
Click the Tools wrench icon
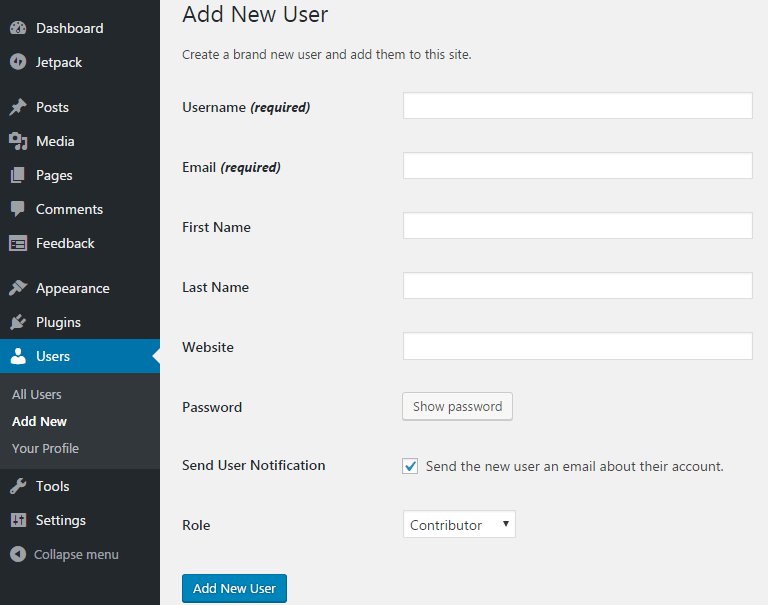coord(18,486)
